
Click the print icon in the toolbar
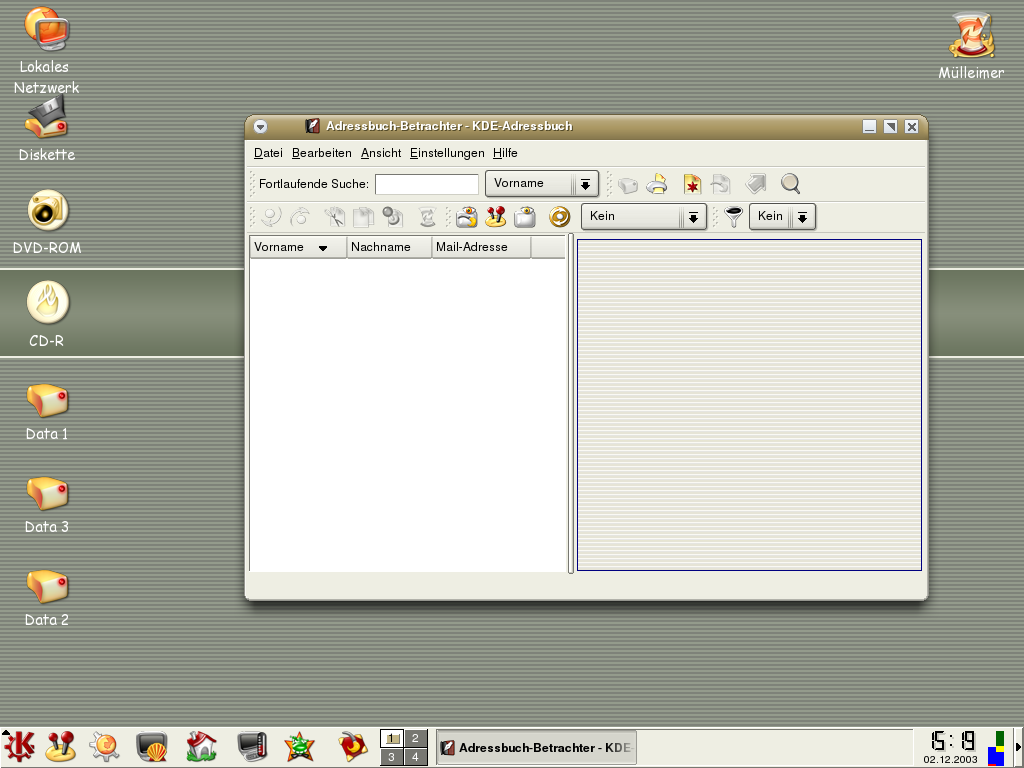click(x=657, y=184)
